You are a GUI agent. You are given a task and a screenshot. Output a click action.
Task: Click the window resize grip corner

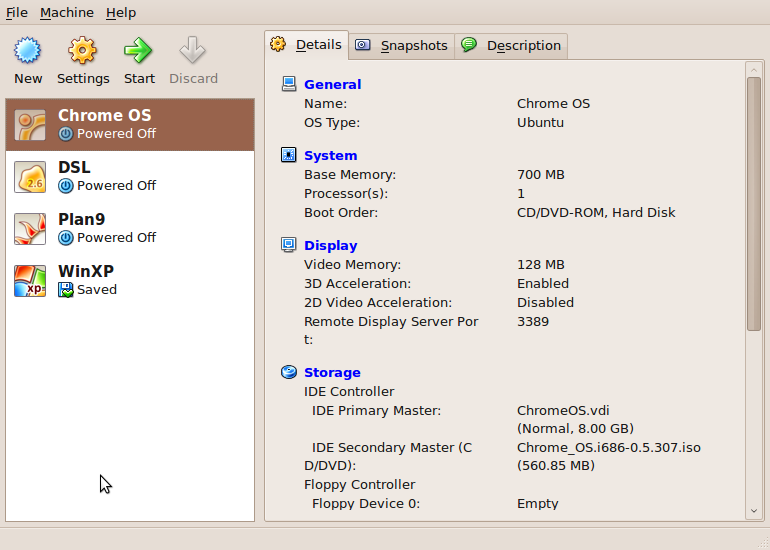click(764, 544)
